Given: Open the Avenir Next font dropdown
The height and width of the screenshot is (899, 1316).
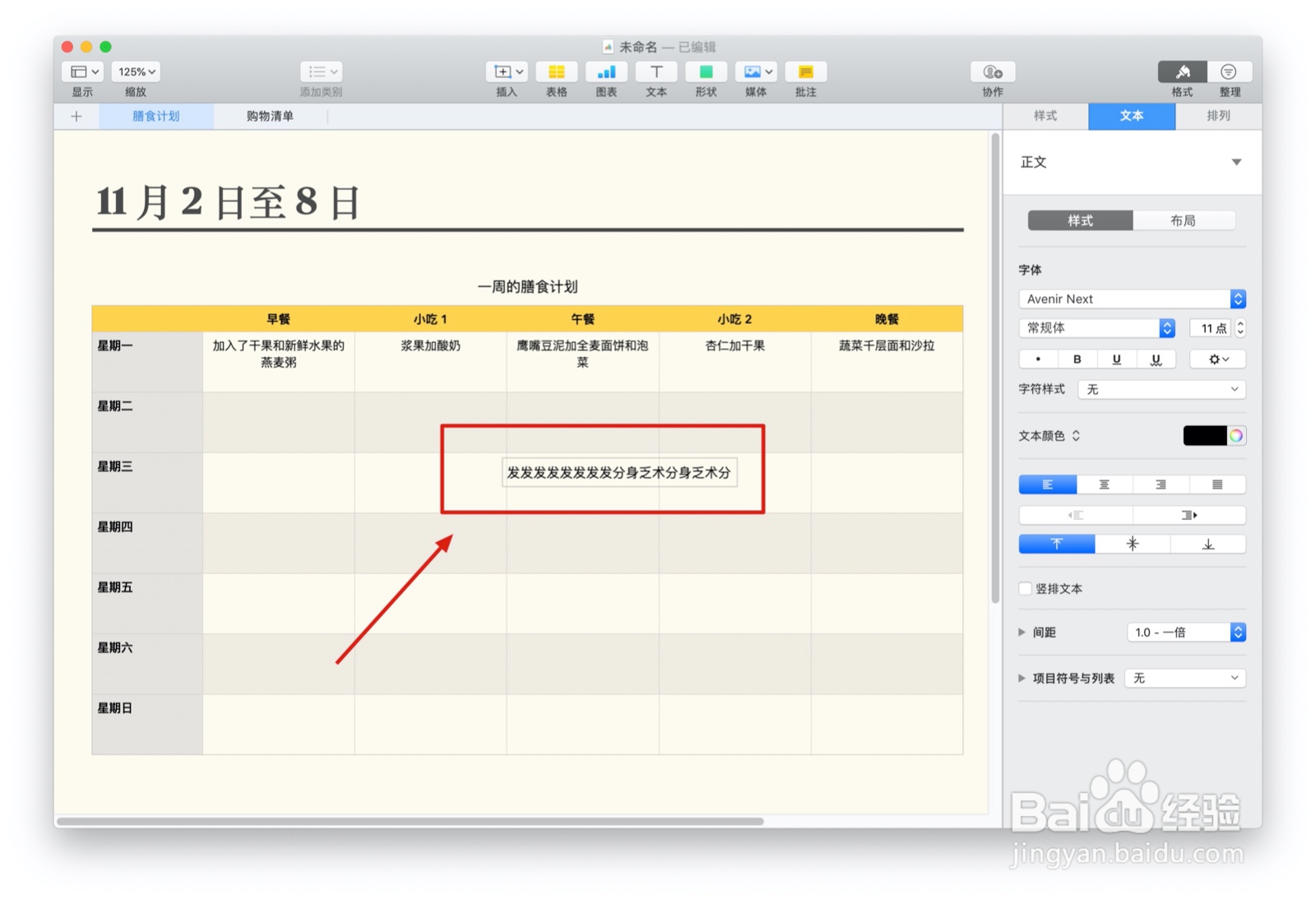Looking at the screenshot, I should pyautogui.click(x=1131, y=299).
